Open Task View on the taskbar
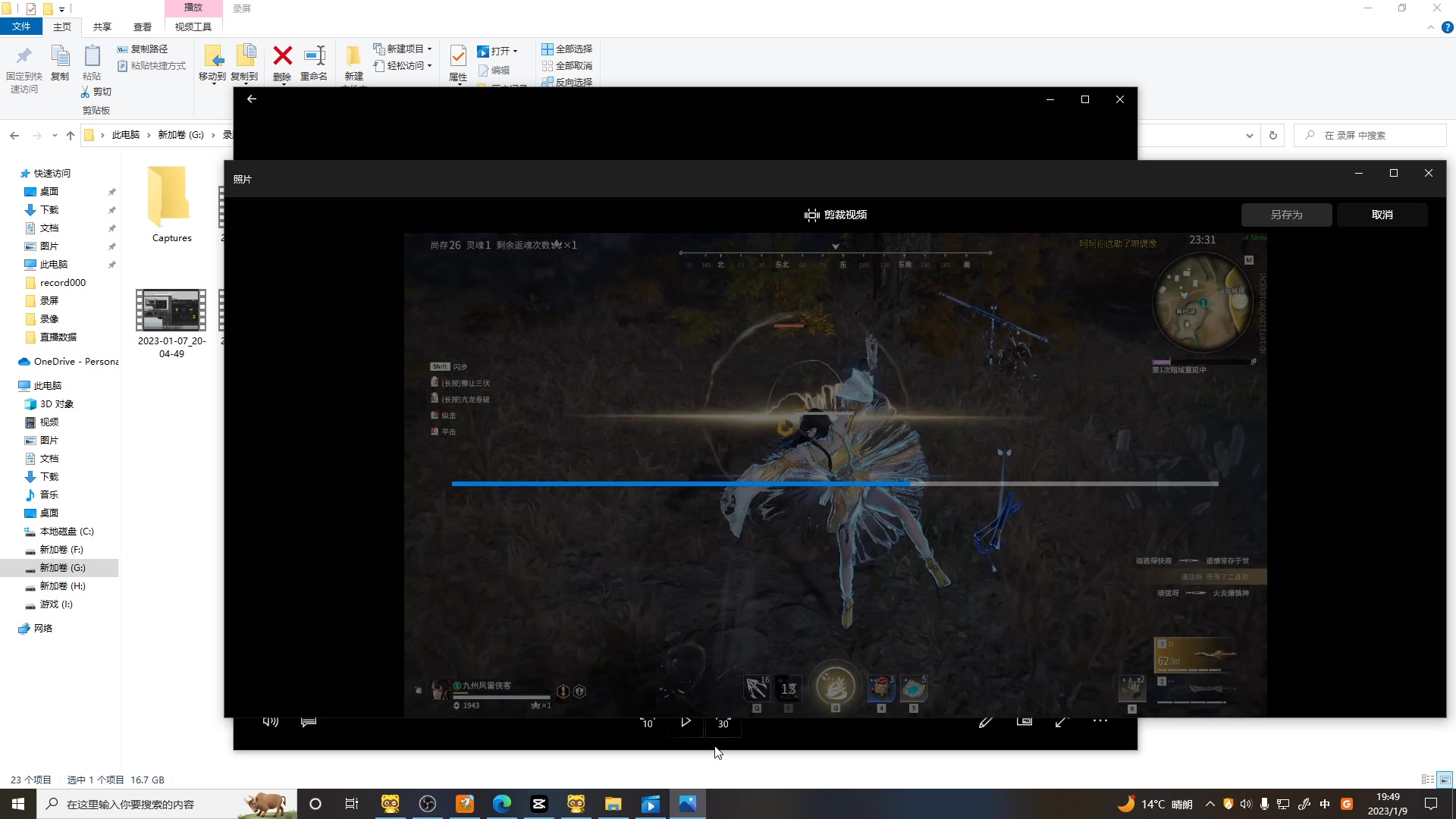 point(352,804)
